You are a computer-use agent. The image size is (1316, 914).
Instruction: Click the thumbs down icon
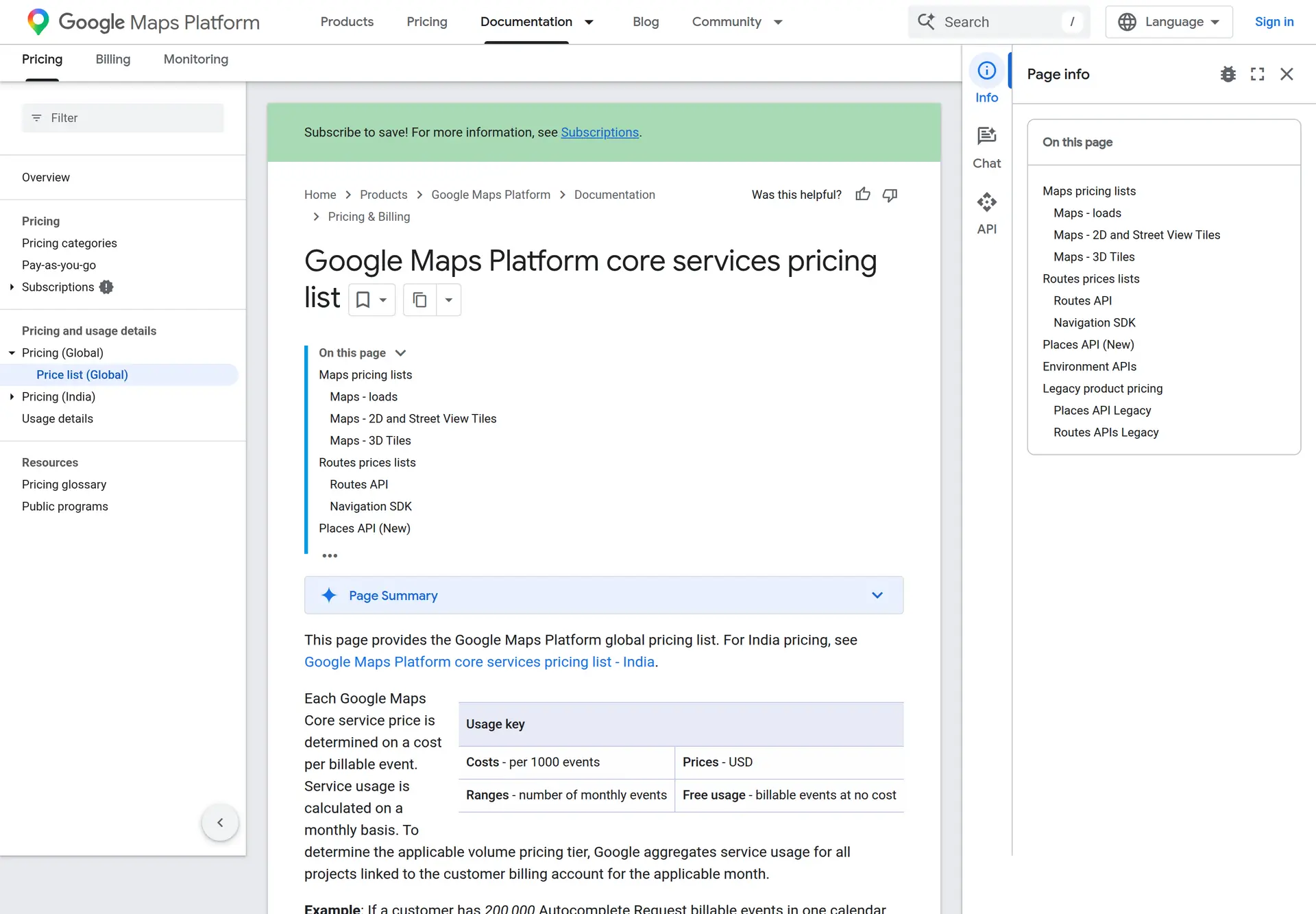[x=890, y=195]
